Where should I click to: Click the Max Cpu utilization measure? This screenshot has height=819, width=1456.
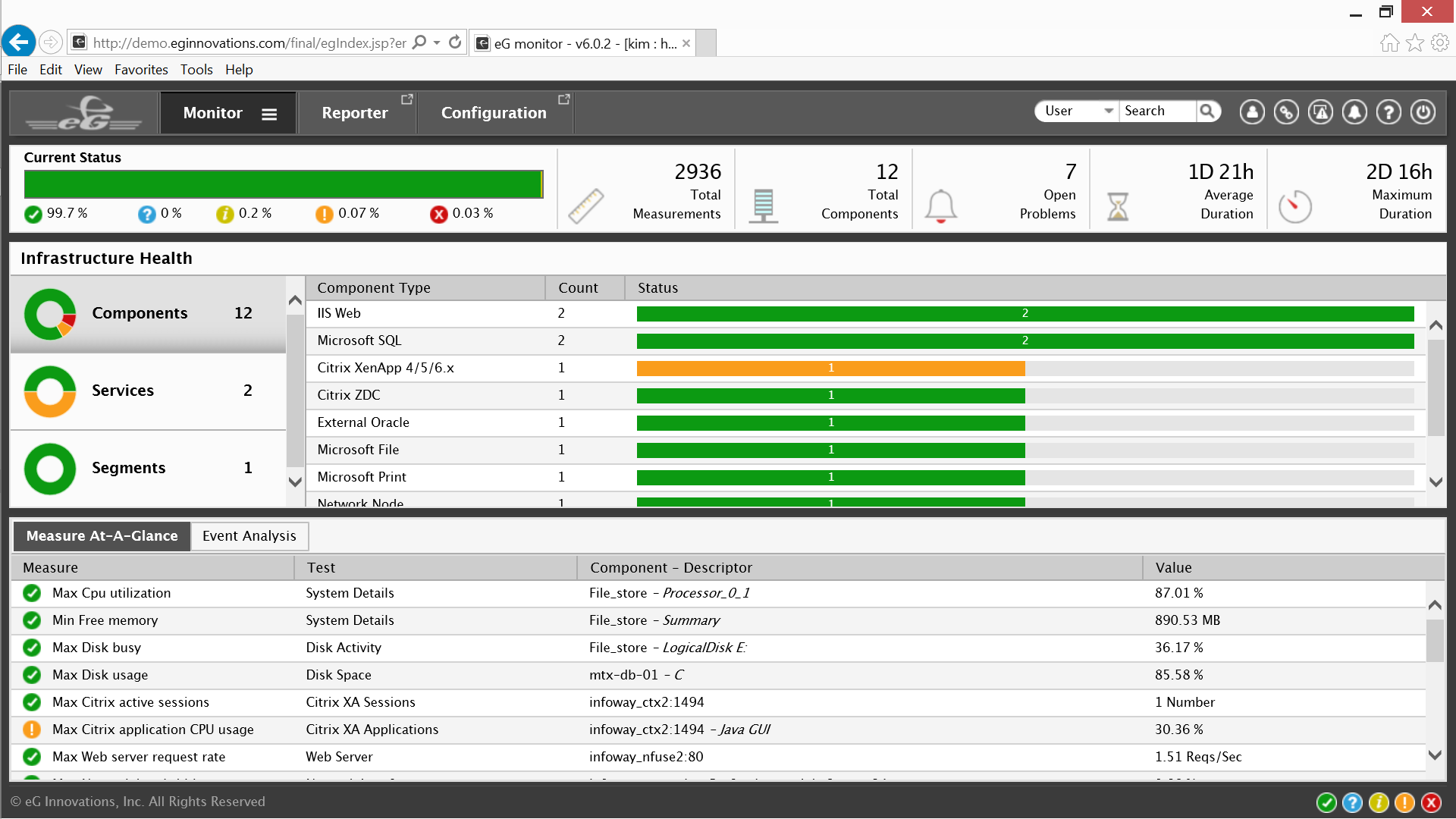tap(111, 593)
